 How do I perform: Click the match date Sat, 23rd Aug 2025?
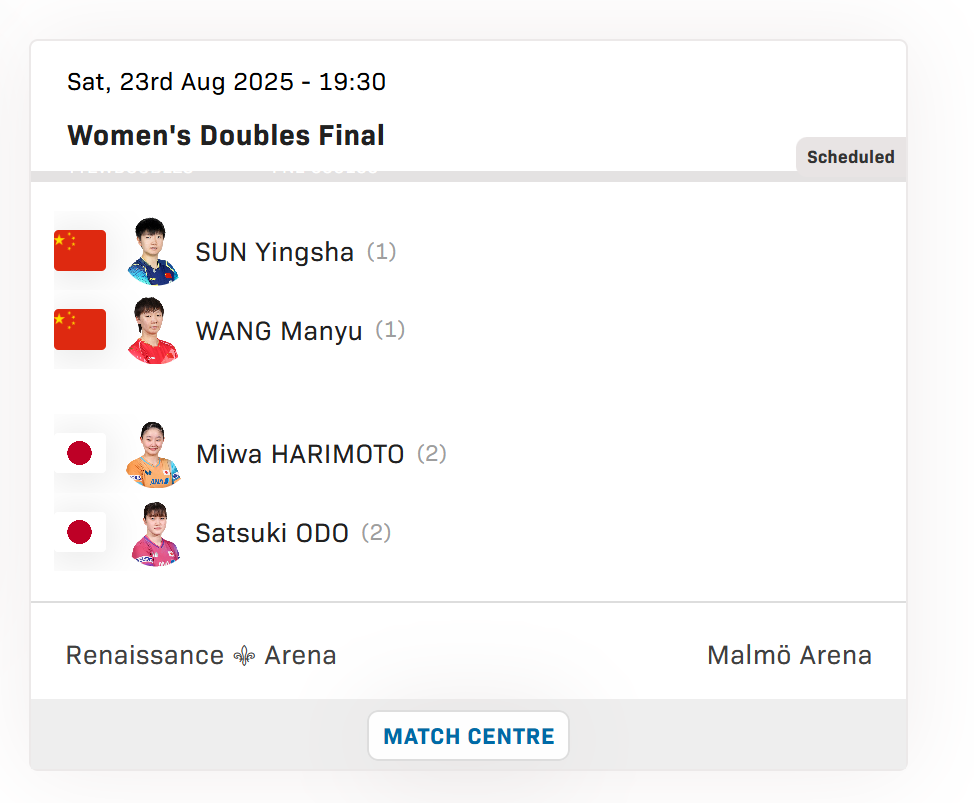point(180,81)
